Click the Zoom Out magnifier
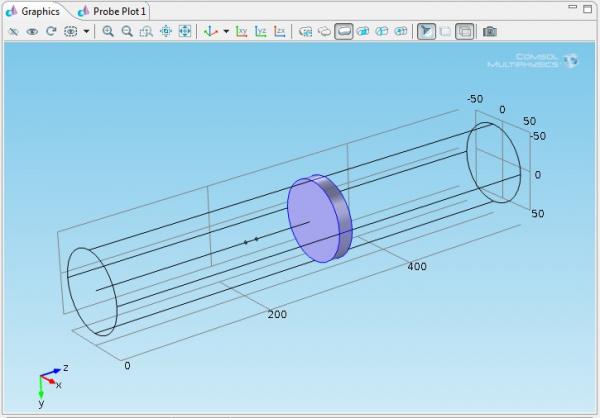This screenshot has width=600, height=418. 127,31
